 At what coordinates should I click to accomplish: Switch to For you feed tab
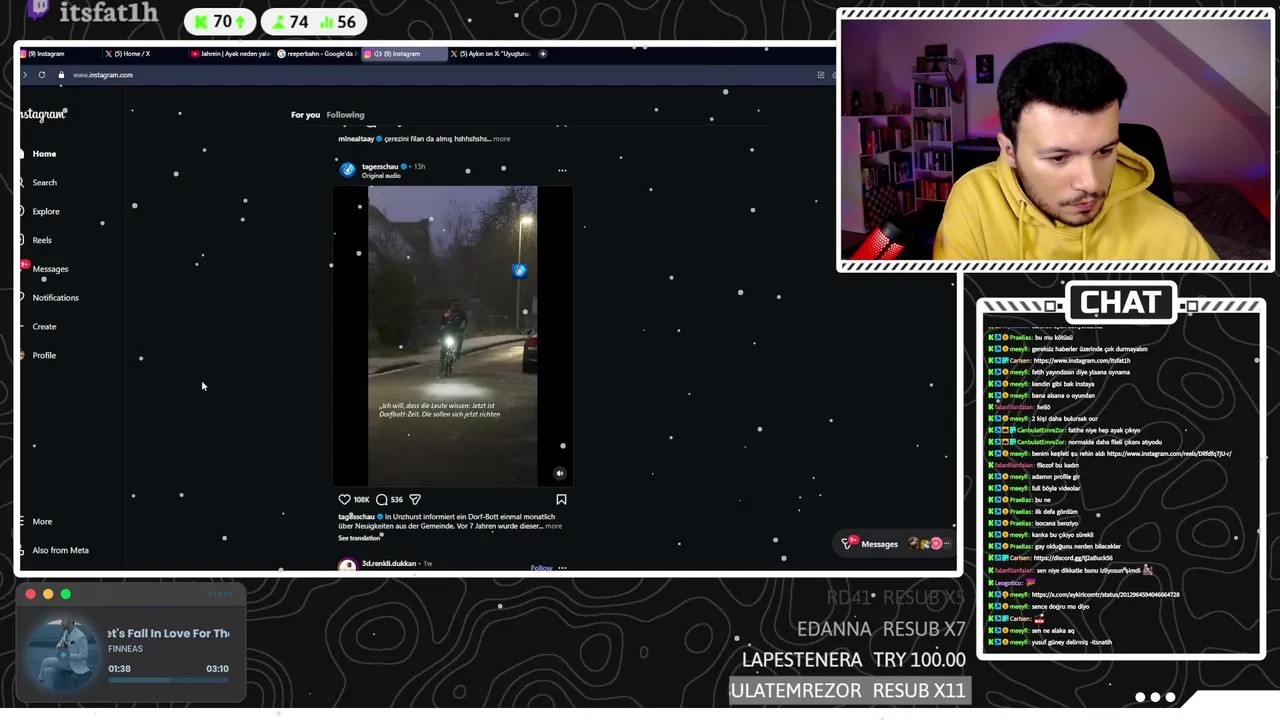[x=305, y=115]
